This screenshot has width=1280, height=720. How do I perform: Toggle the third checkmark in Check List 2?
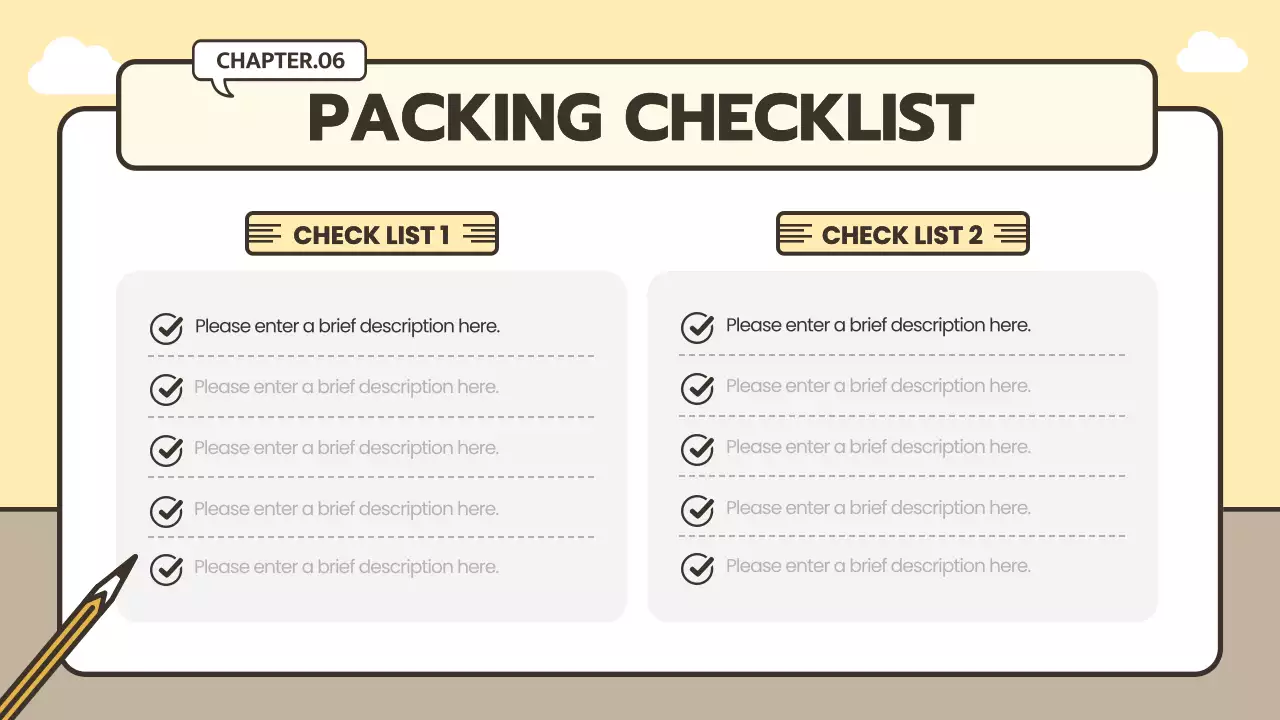[x=697, y=449]
